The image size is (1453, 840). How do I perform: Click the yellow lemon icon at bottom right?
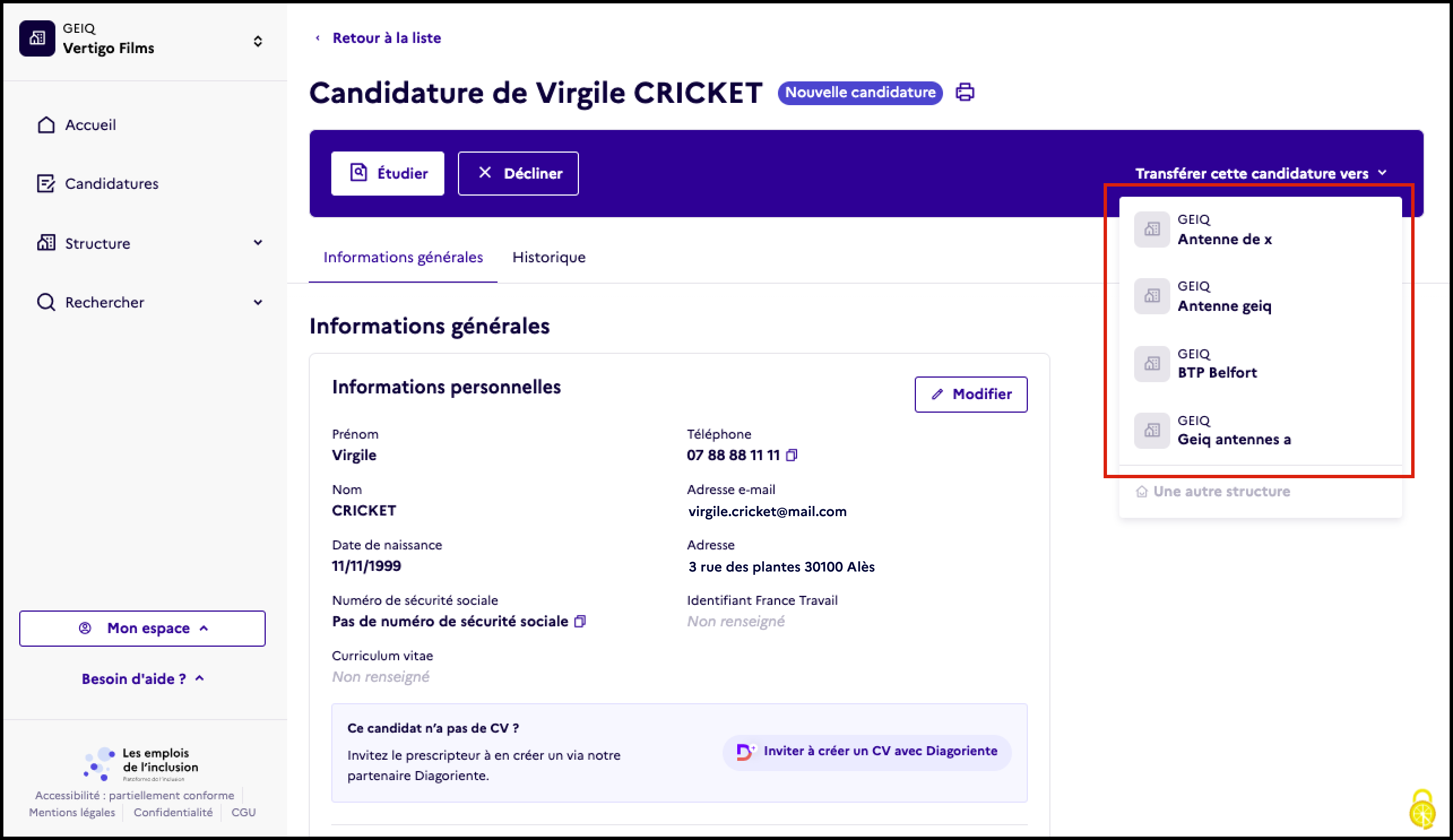(x=1422, y=809)
